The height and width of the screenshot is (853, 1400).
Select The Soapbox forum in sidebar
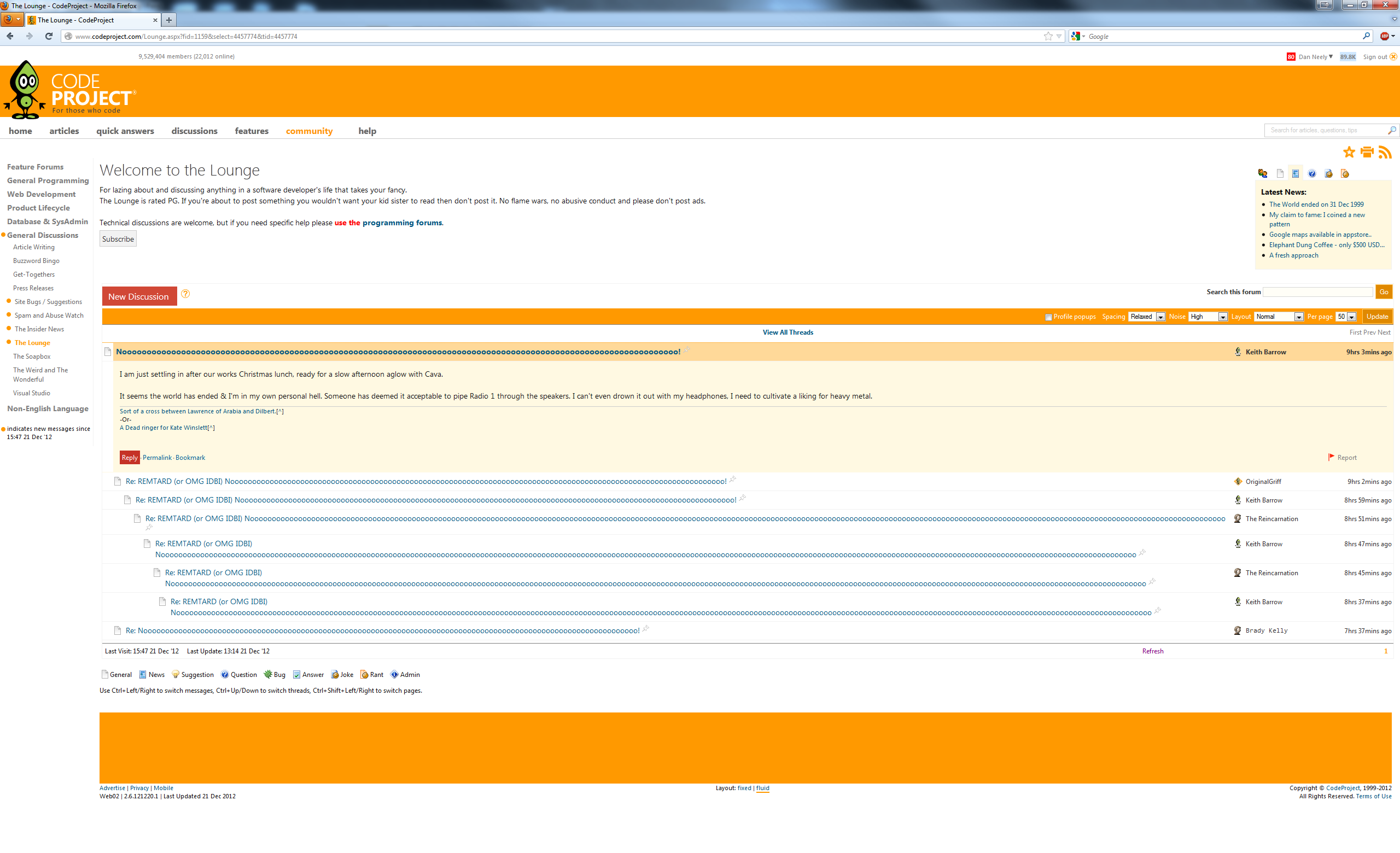click(x=32, y=357)
